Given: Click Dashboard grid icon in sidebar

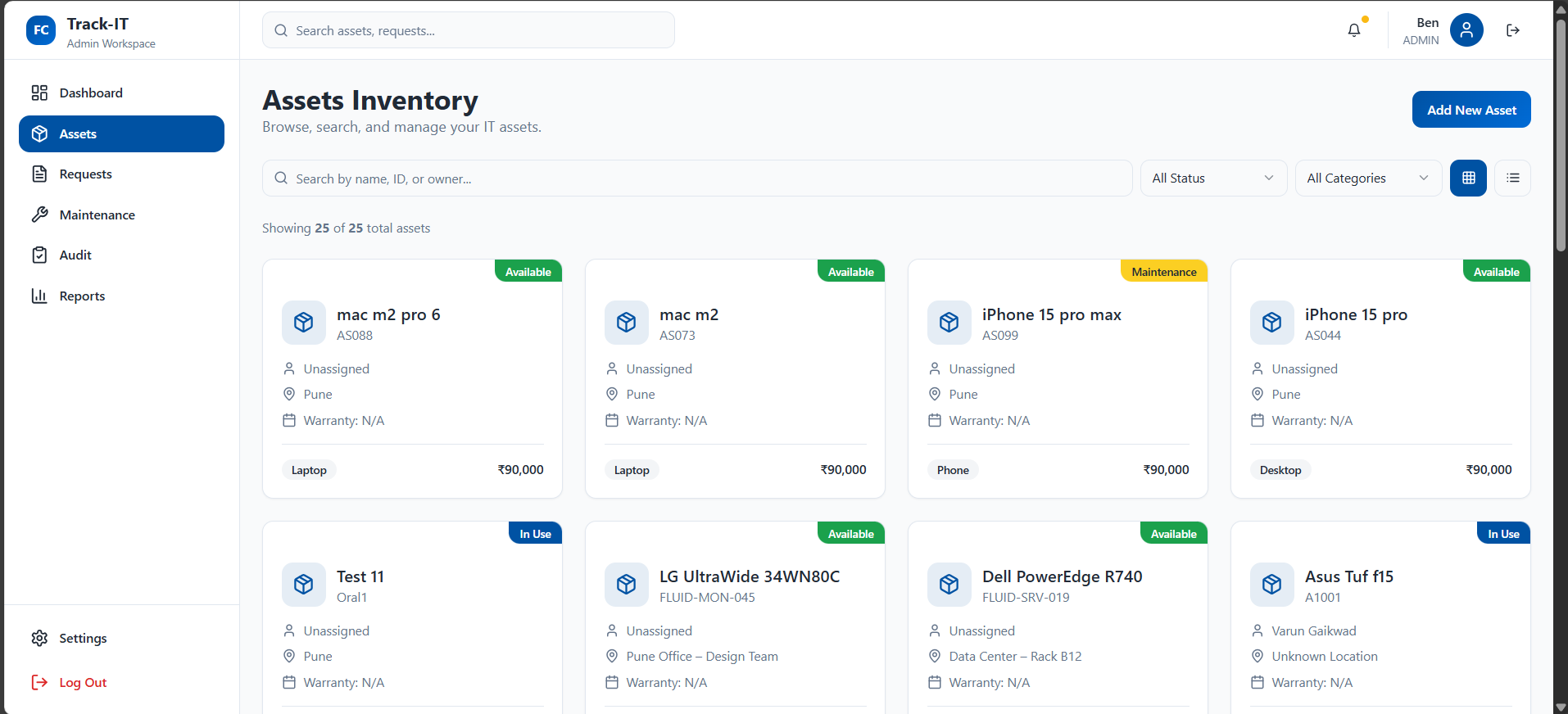Looking at the screenshot, I should pyautogui.click(x=39, y=93).
